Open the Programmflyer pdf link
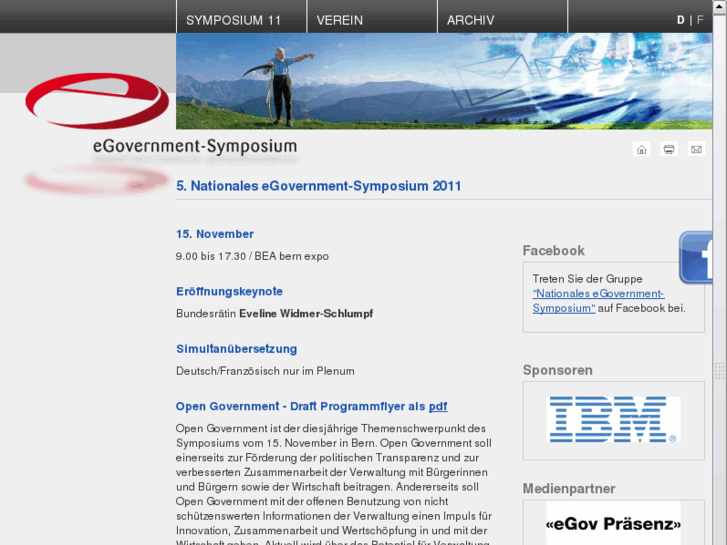This screenshot has height=545, width=727. (x=438, y=407)
